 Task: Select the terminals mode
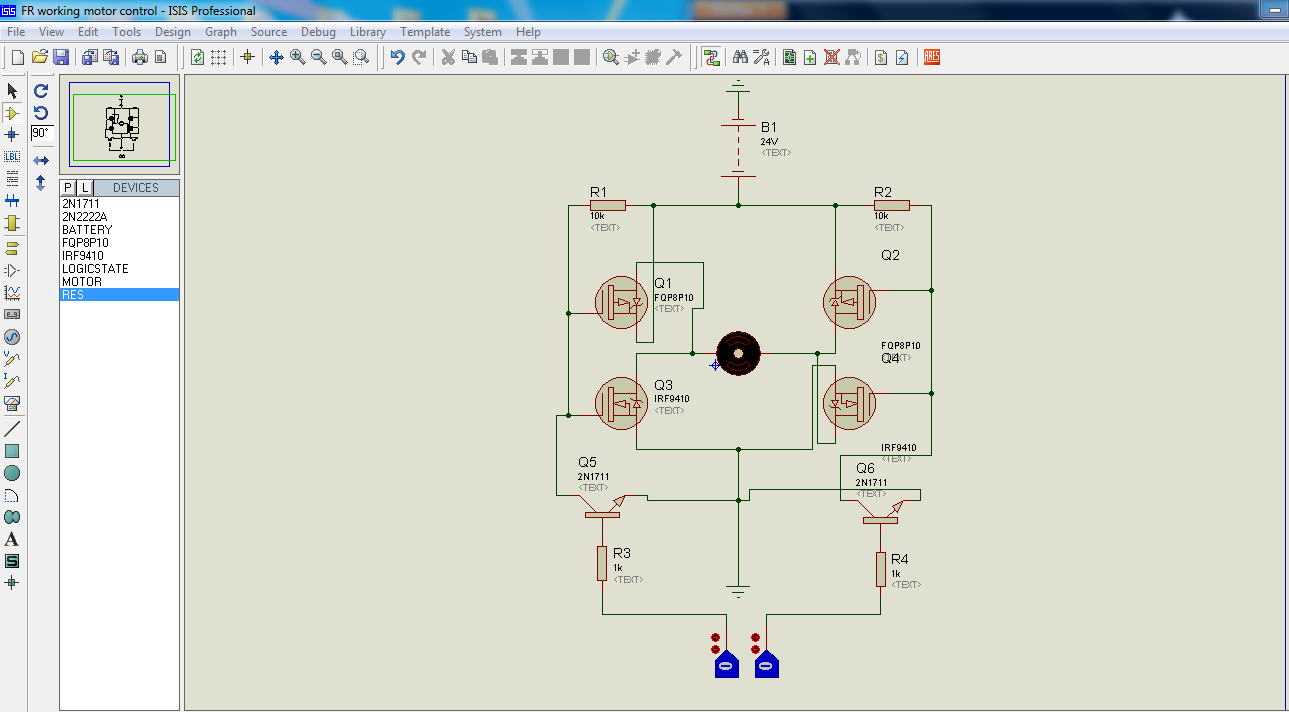pos(12,247)
